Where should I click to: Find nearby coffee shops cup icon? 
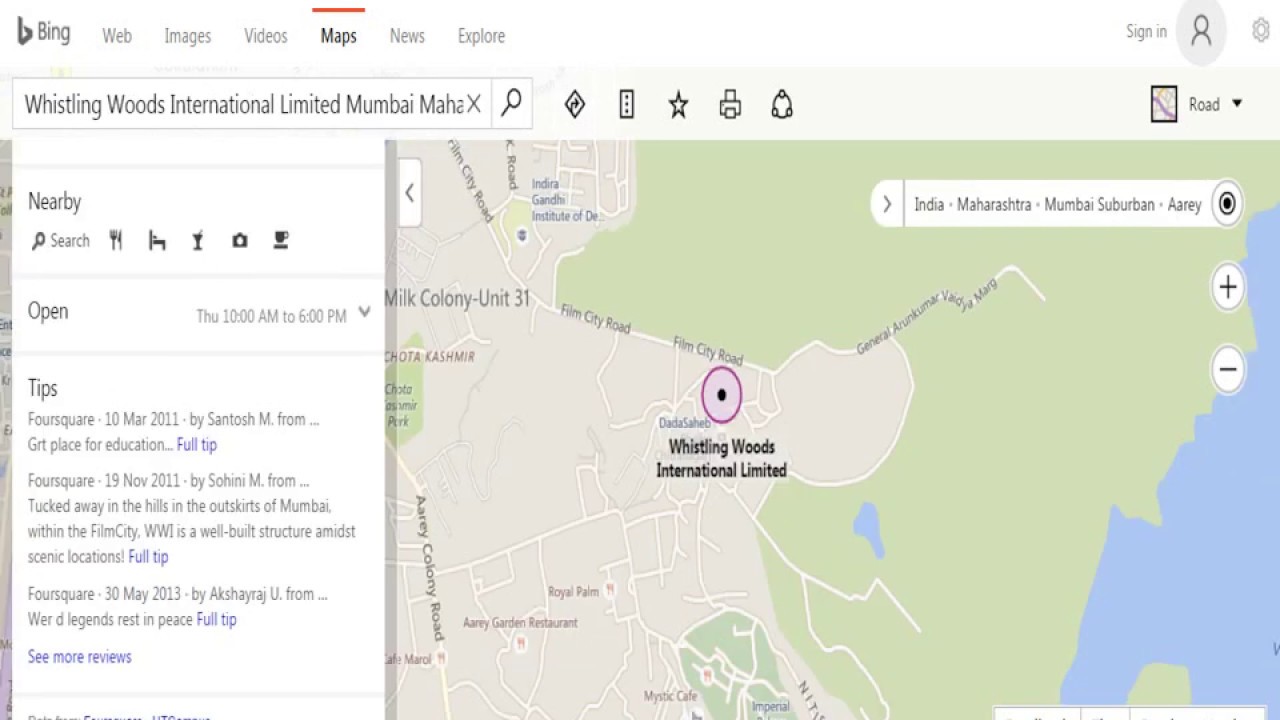[x=281, y=240]
